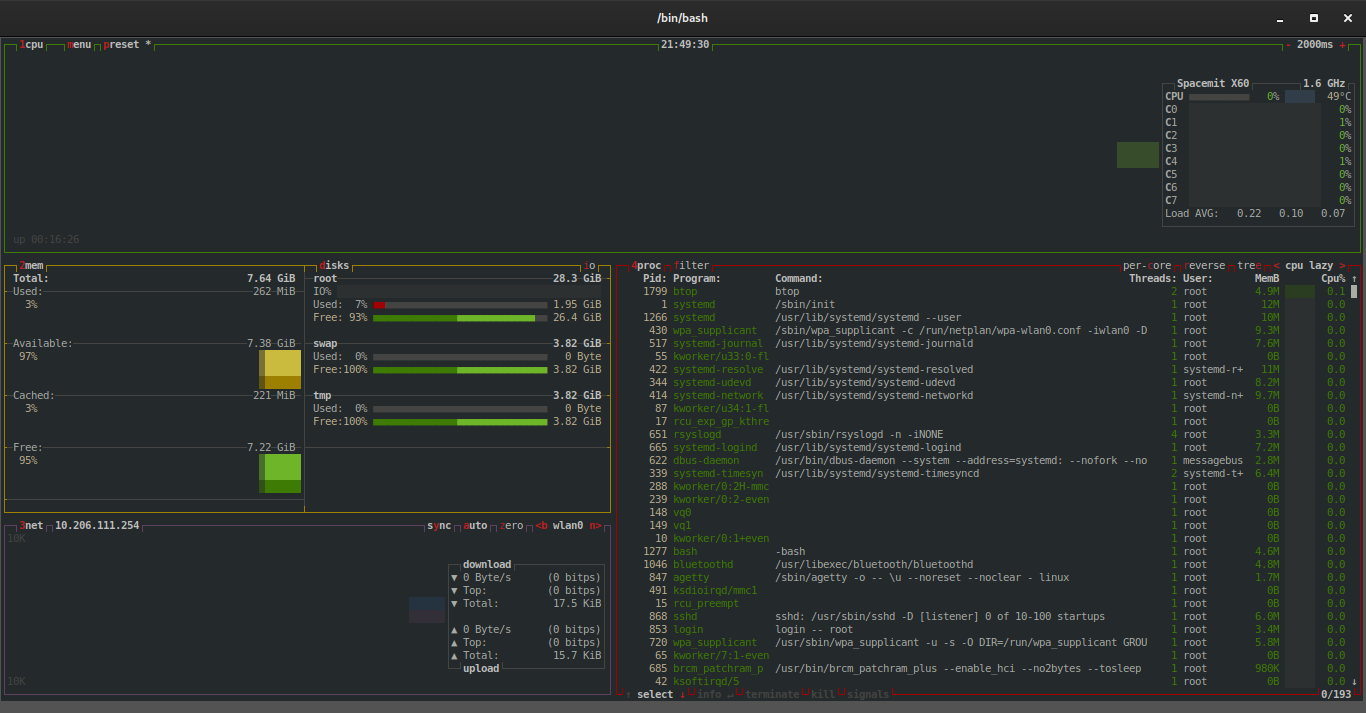Switch to next process sort column arrow
Image resolution: width=1366 pixels, height=713 pixels.
[x=1342, y=266]
